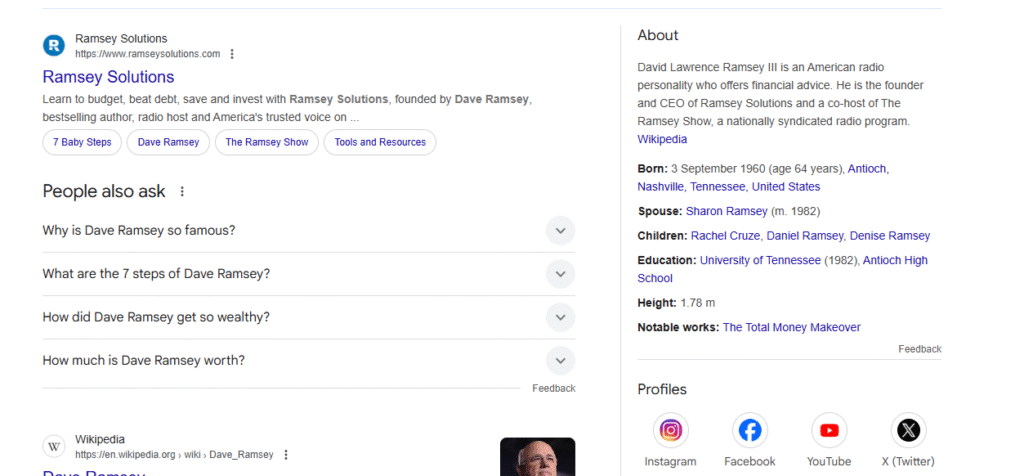Expand 'Why is Dave Ramsey so famous?'
Image resolution: width=1024 pixels, height=476 pixels.
309,230
